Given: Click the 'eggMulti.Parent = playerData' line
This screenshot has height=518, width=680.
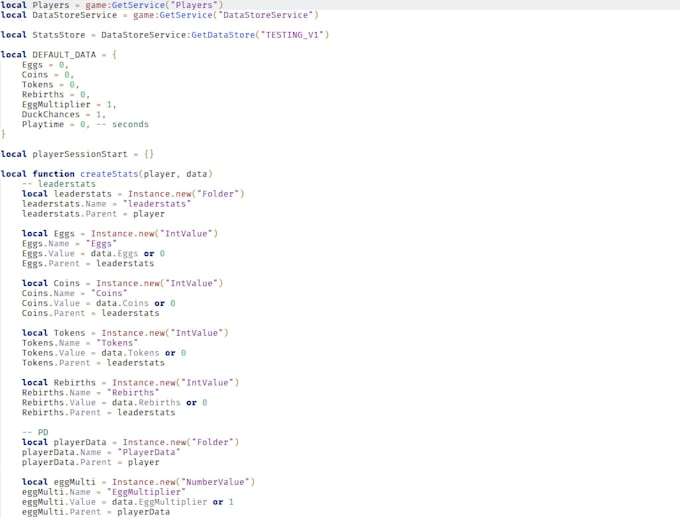Looking at the screenshot, I should coord(96,512).
